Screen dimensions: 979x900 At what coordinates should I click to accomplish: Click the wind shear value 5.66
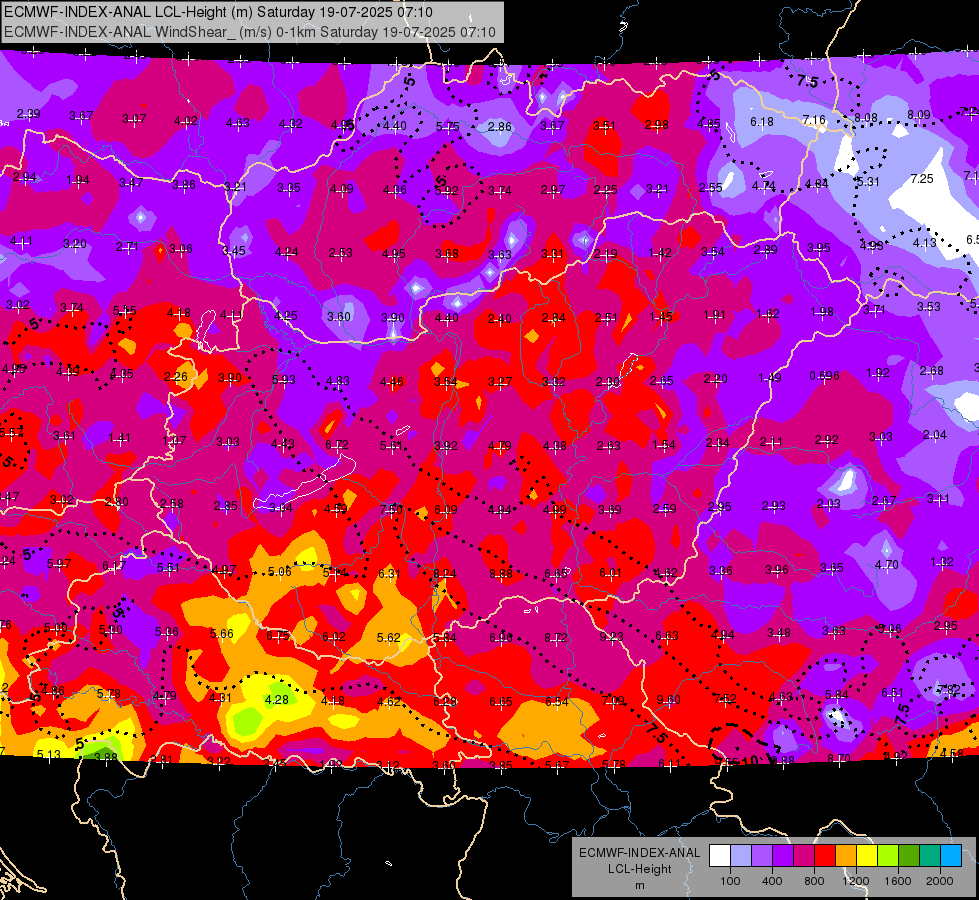[x=222, y=633]
